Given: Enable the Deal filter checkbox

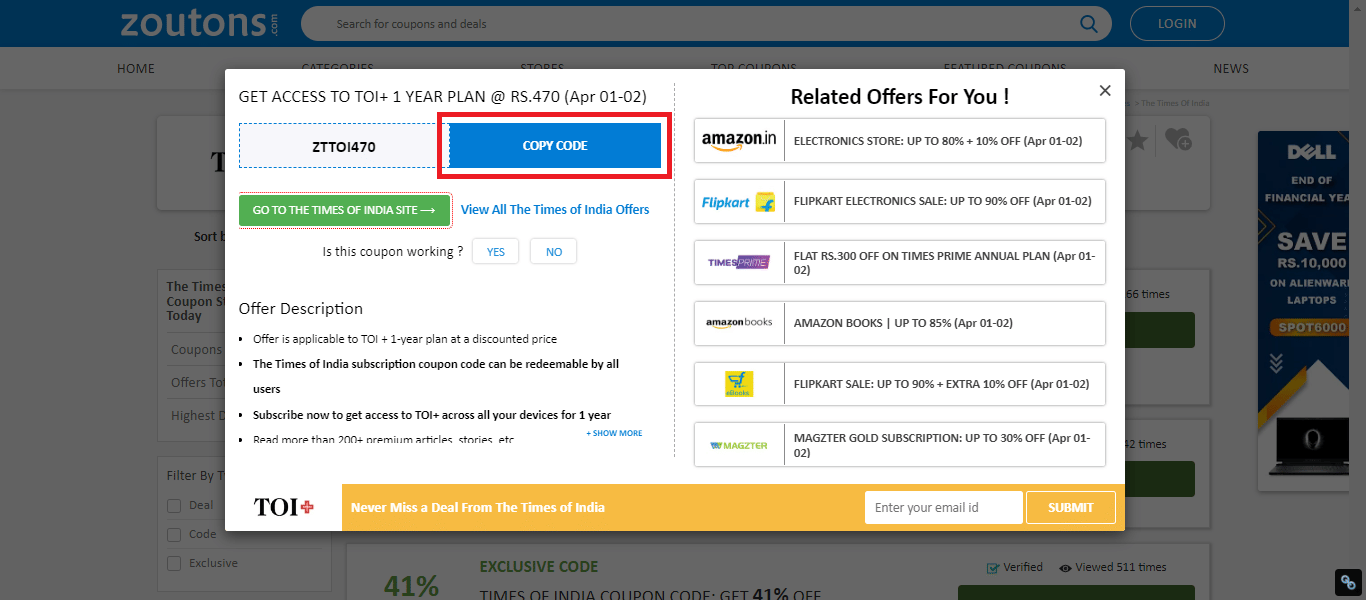Looking at the screenshot, I should [172, 505].
